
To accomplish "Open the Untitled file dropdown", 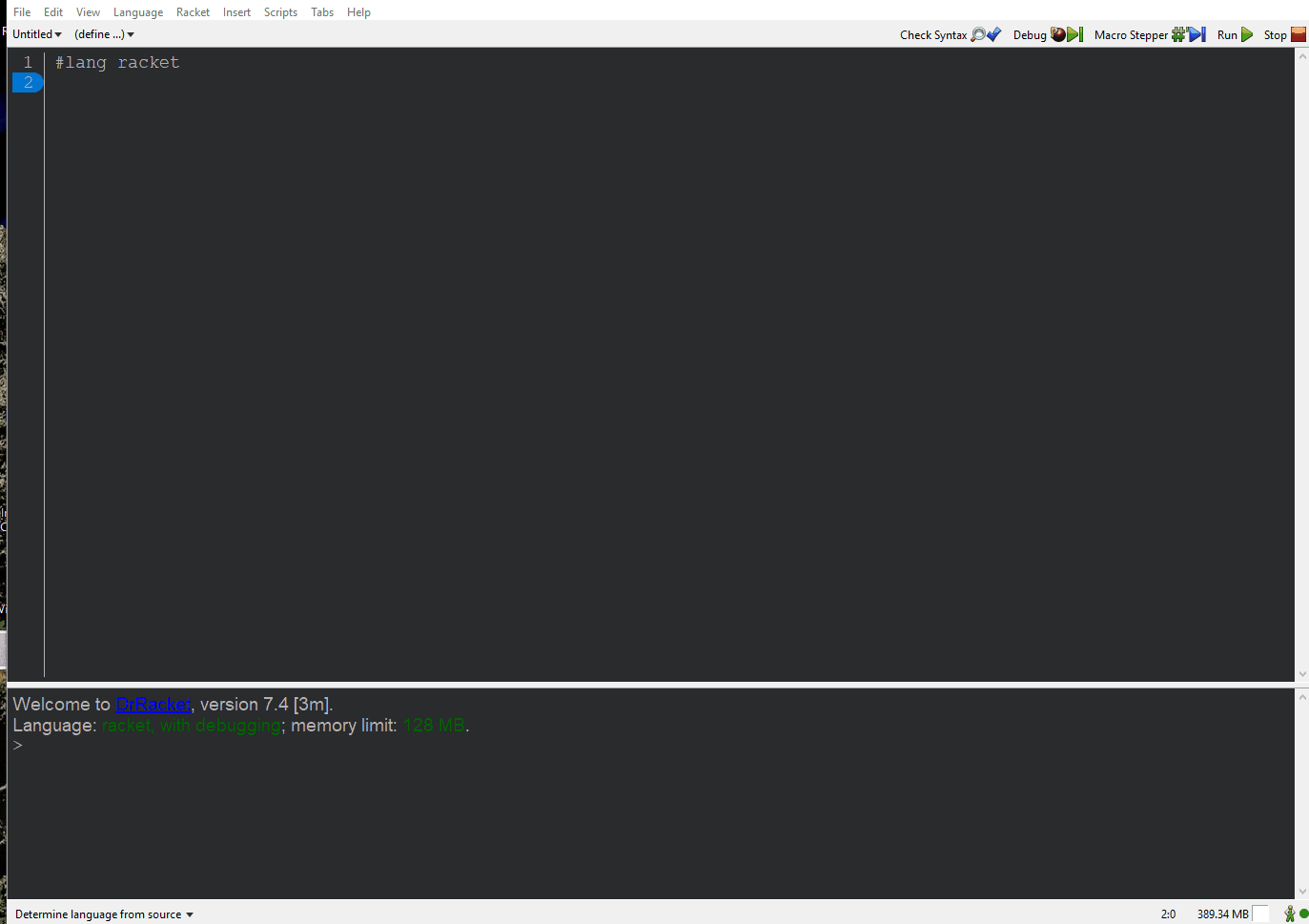I will tap(37, 34).
